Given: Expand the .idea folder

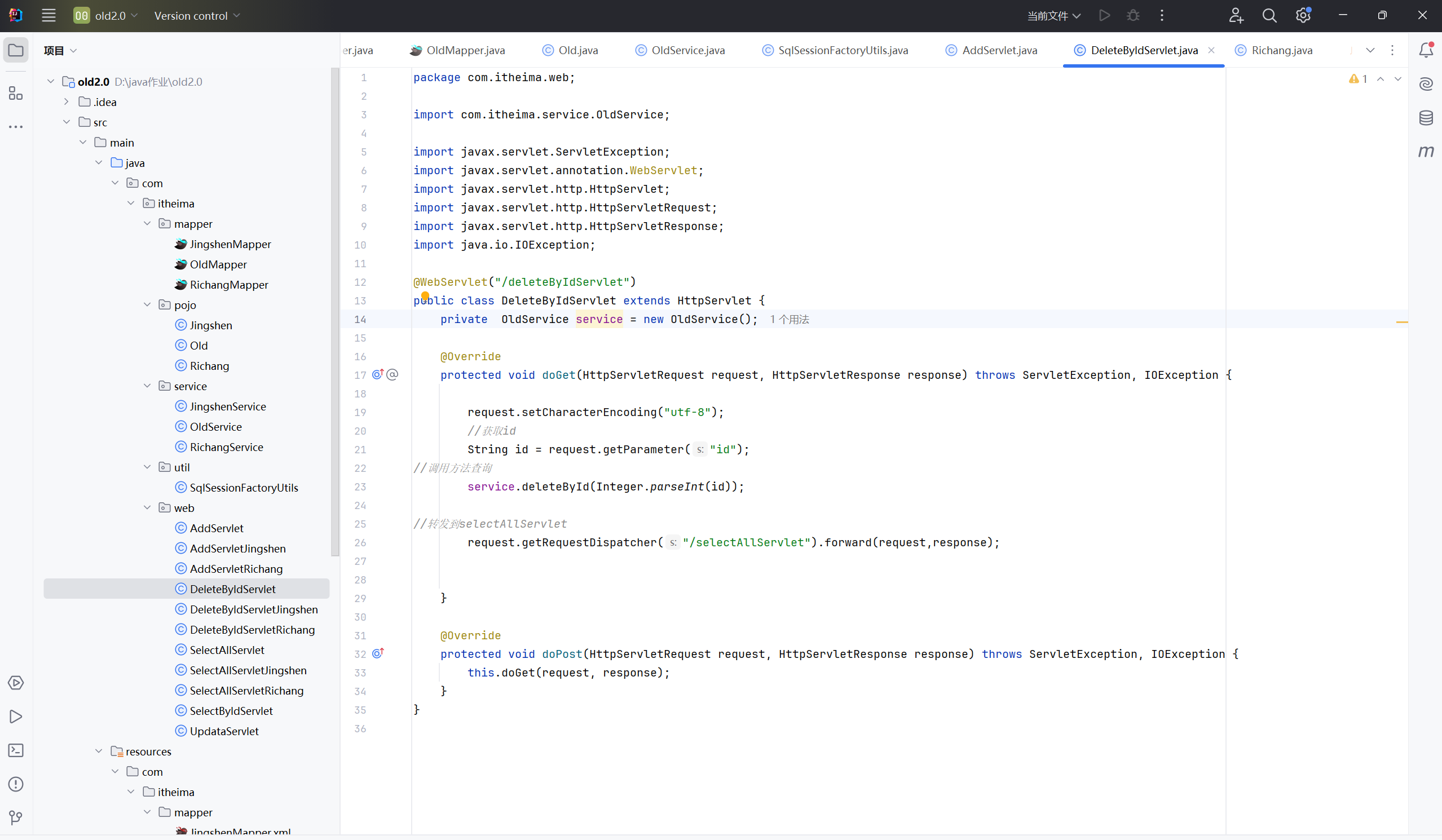Looking at the screenshot, I should (x=67, y=102).
